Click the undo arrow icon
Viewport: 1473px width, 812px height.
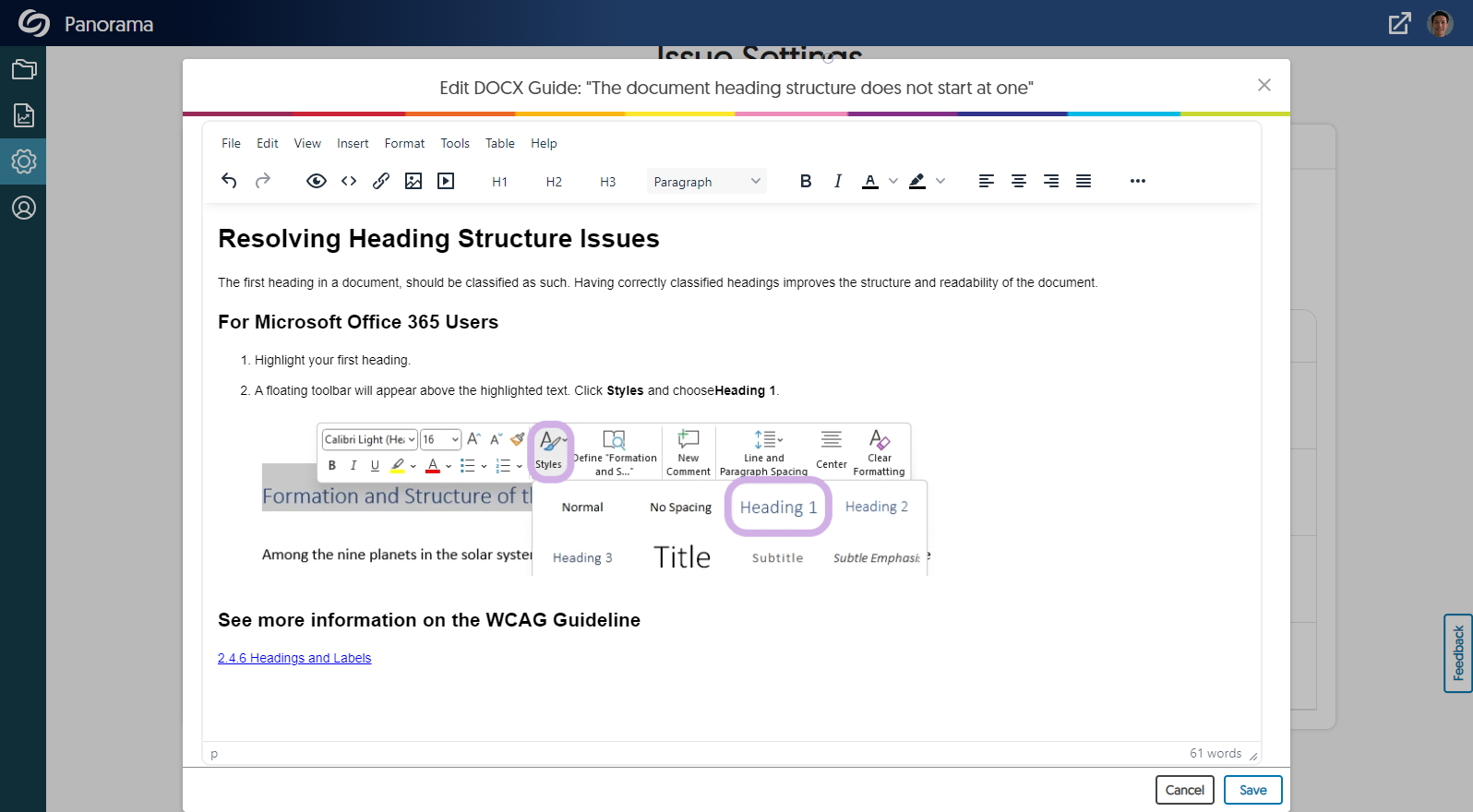(x=229, y=181)
